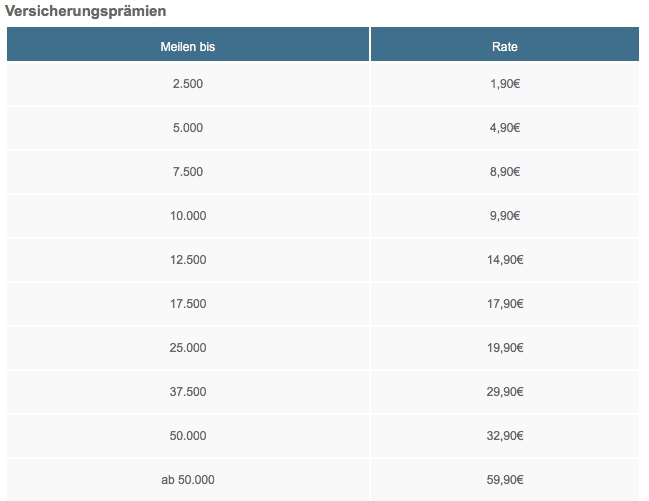
Task: Select the 25.000 miles cell
Action: point(188,348)
